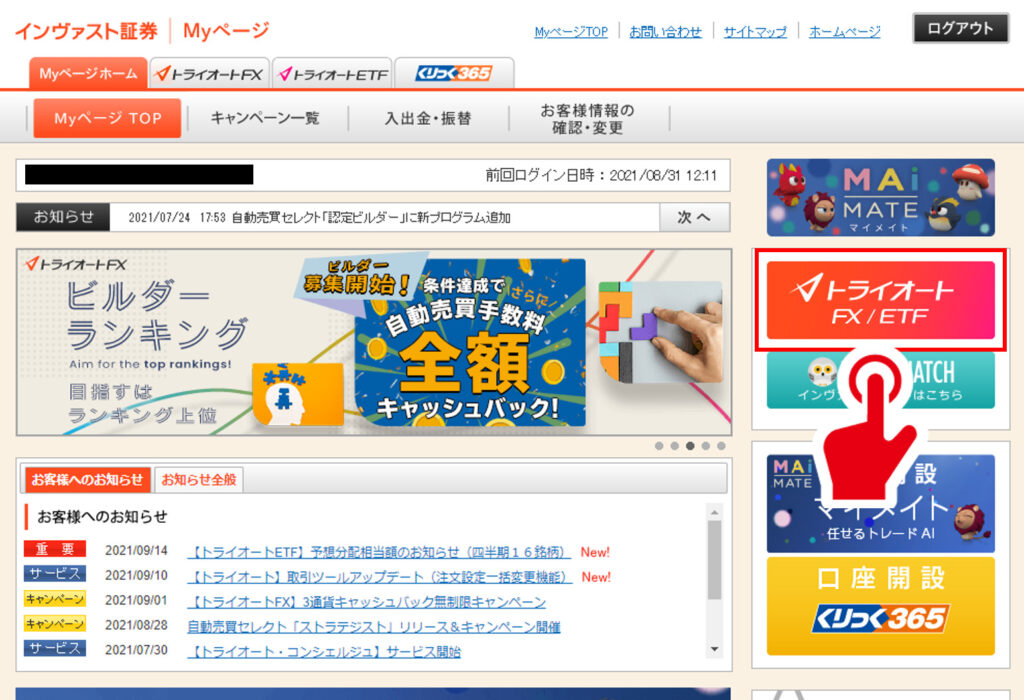Switch to the トライオートETF tab

331,74
